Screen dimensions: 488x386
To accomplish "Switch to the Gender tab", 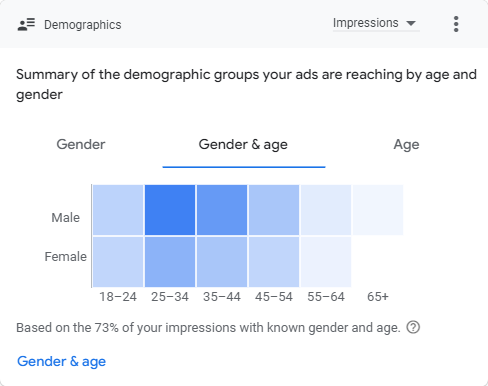I will pyautogui.click(x=81, y=144).
